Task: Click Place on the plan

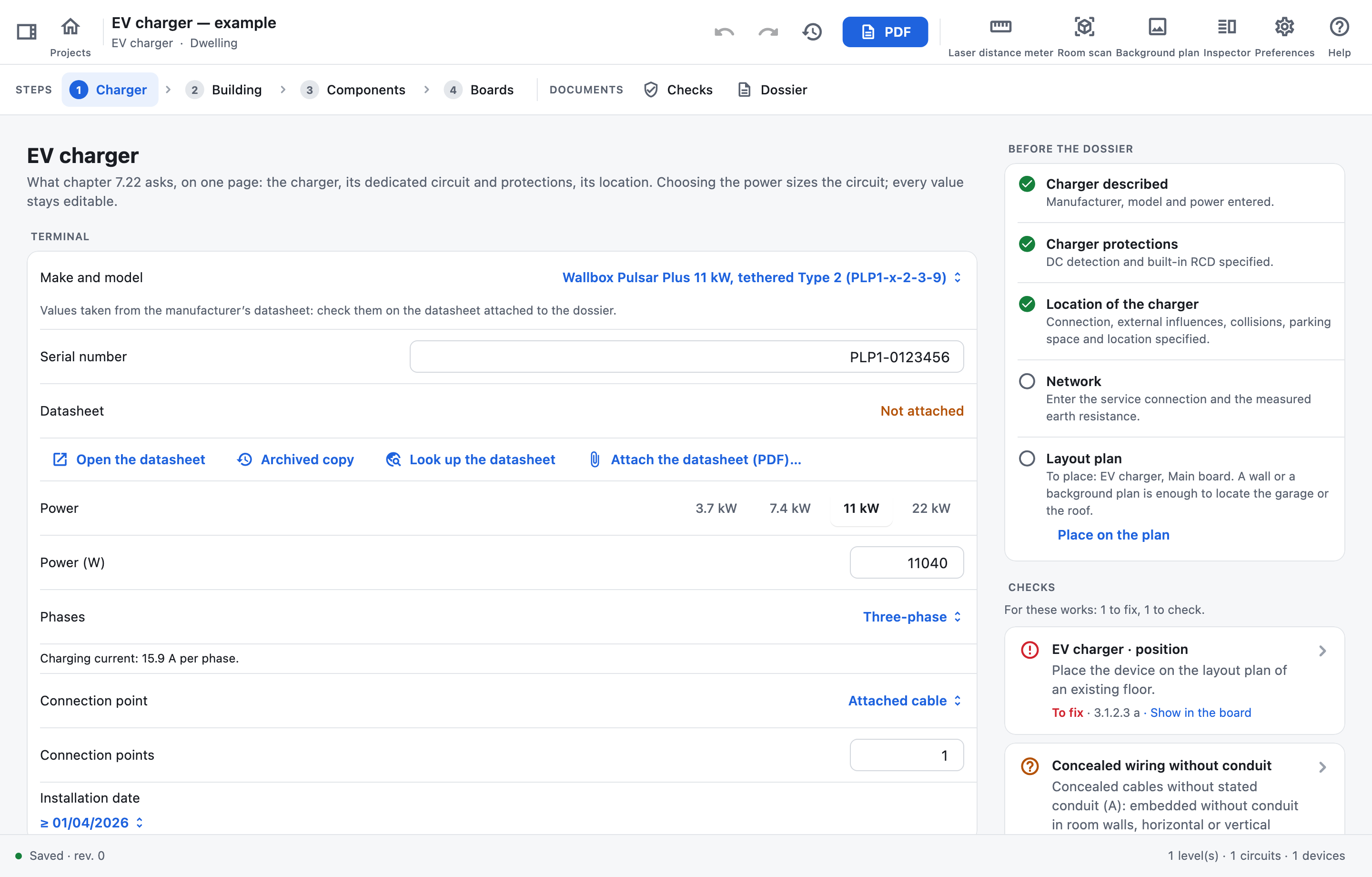Action: tap(1113, 535)
